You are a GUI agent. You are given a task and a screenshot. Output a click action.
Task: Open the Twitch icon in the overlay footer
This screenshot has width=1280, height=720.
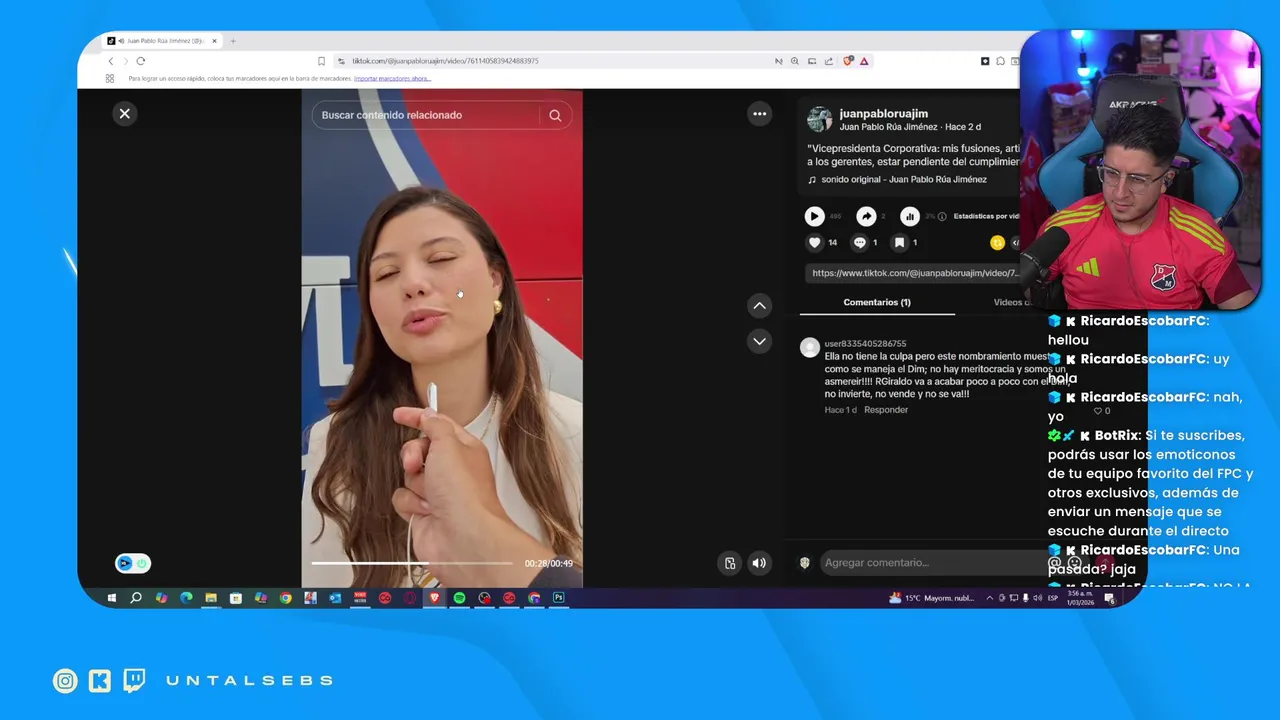pos(134,681)
